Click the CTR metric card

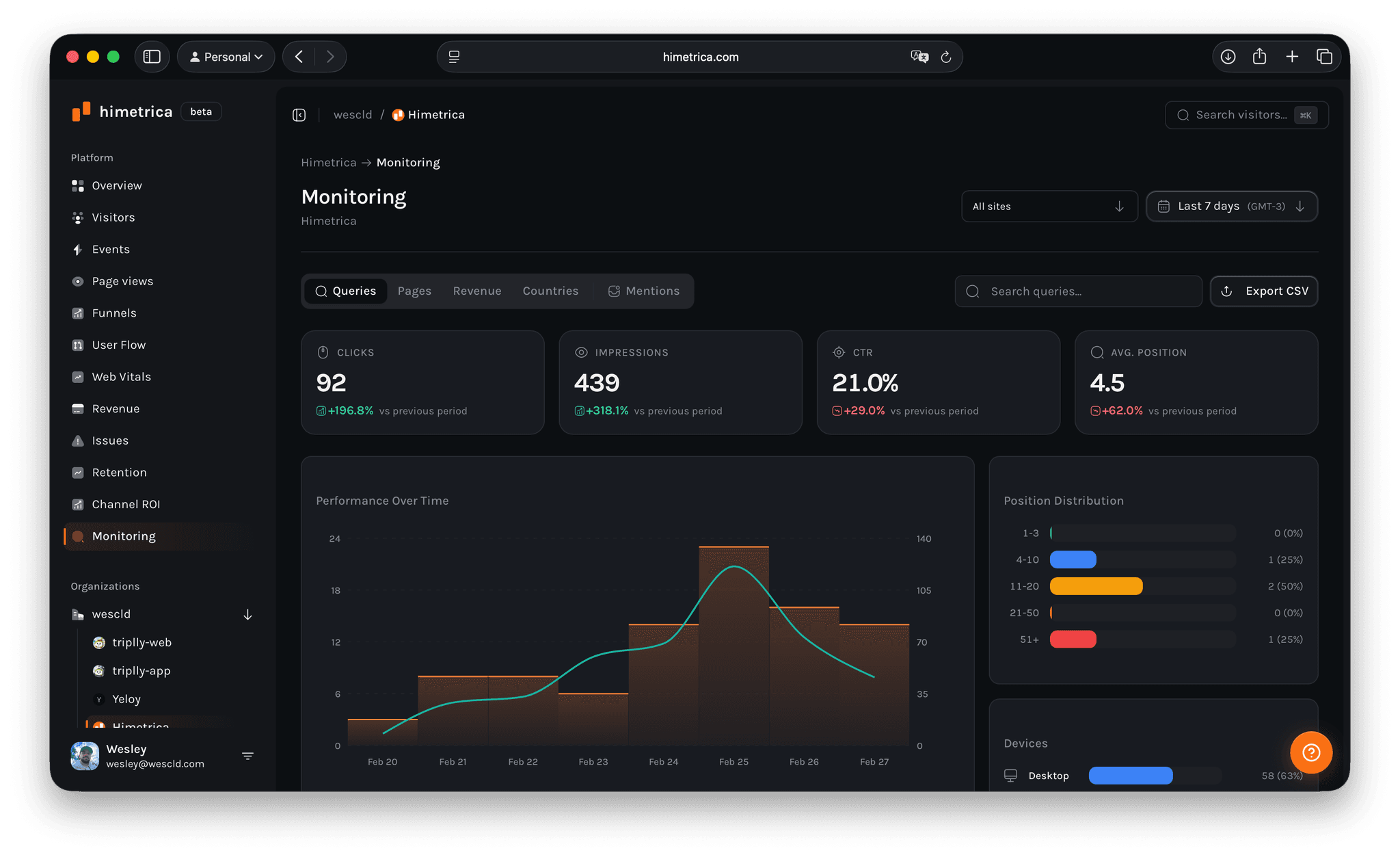click(x=939, y=382)
